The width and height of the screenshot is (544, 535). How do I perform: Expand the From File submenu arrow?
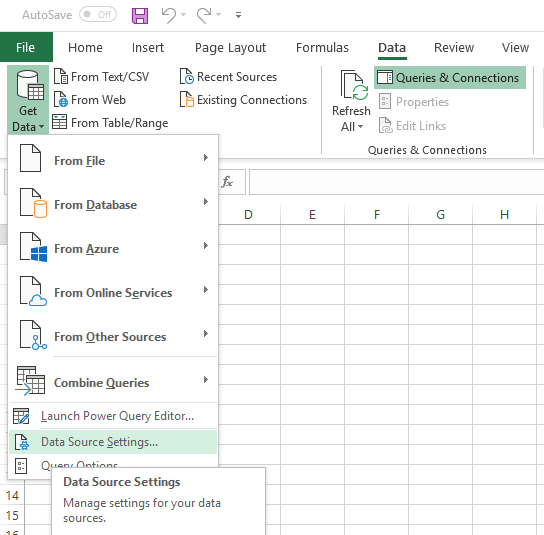coord(206,158)
